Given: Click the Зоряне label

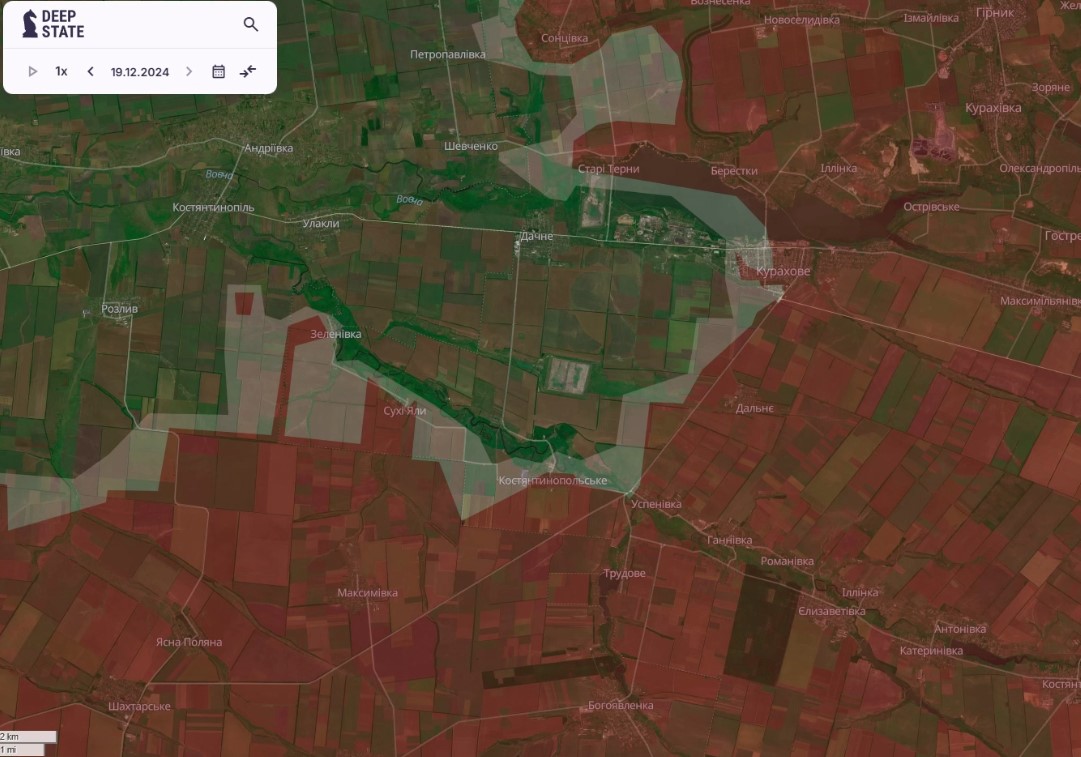Looking at the screenshot, I should [x=1051, y=88].
